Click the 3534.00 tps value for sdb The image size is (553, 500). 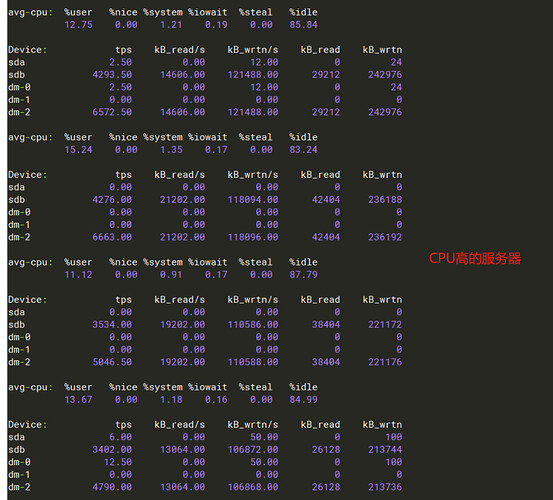112,324
